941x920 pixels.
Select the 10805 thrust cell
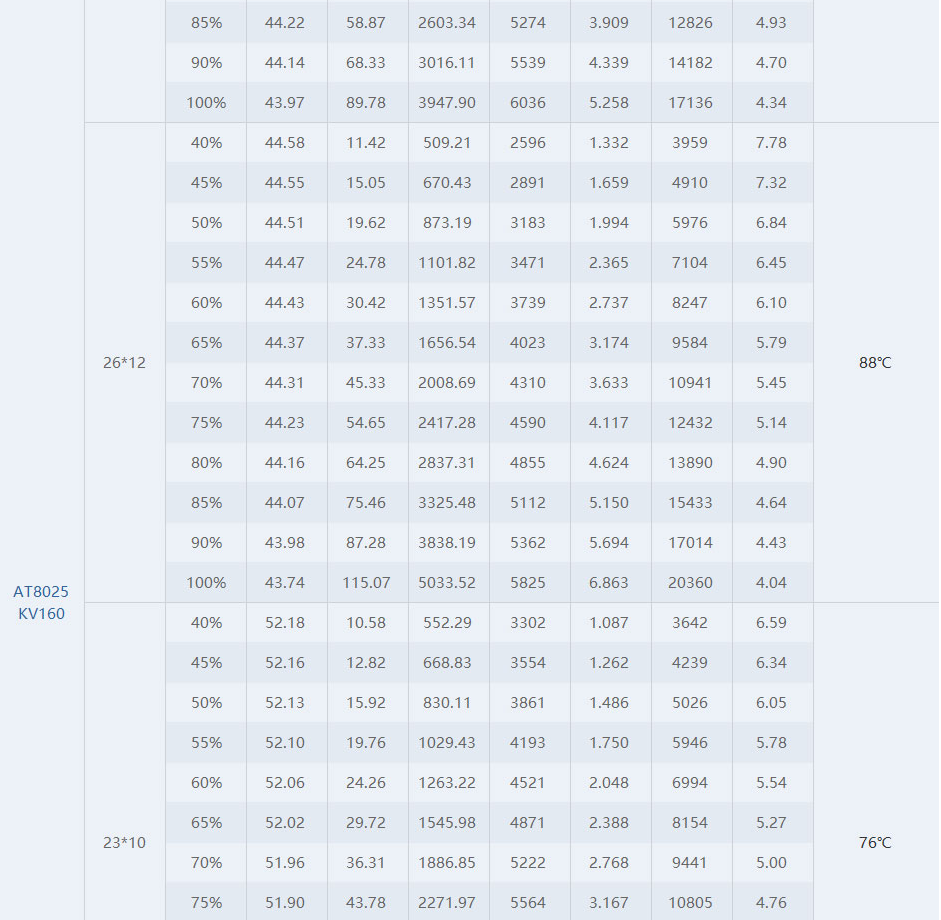point(690,903)
